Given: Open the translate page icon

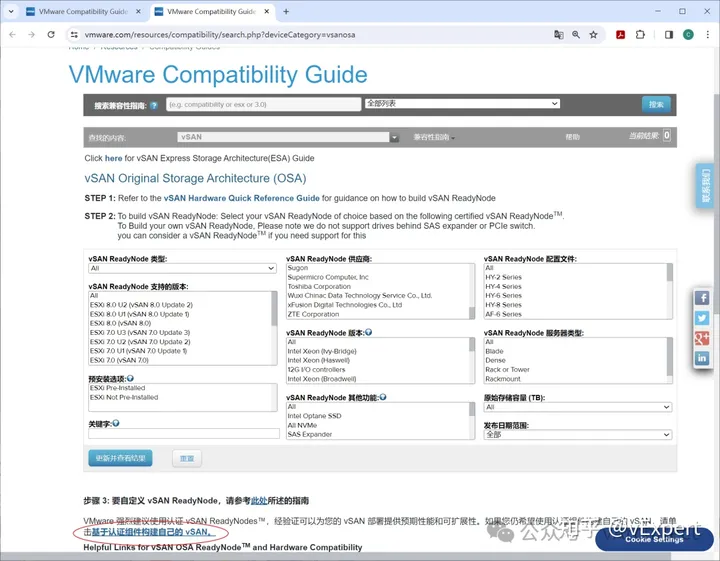Looking at the screenshot, I should pos(558,34).
